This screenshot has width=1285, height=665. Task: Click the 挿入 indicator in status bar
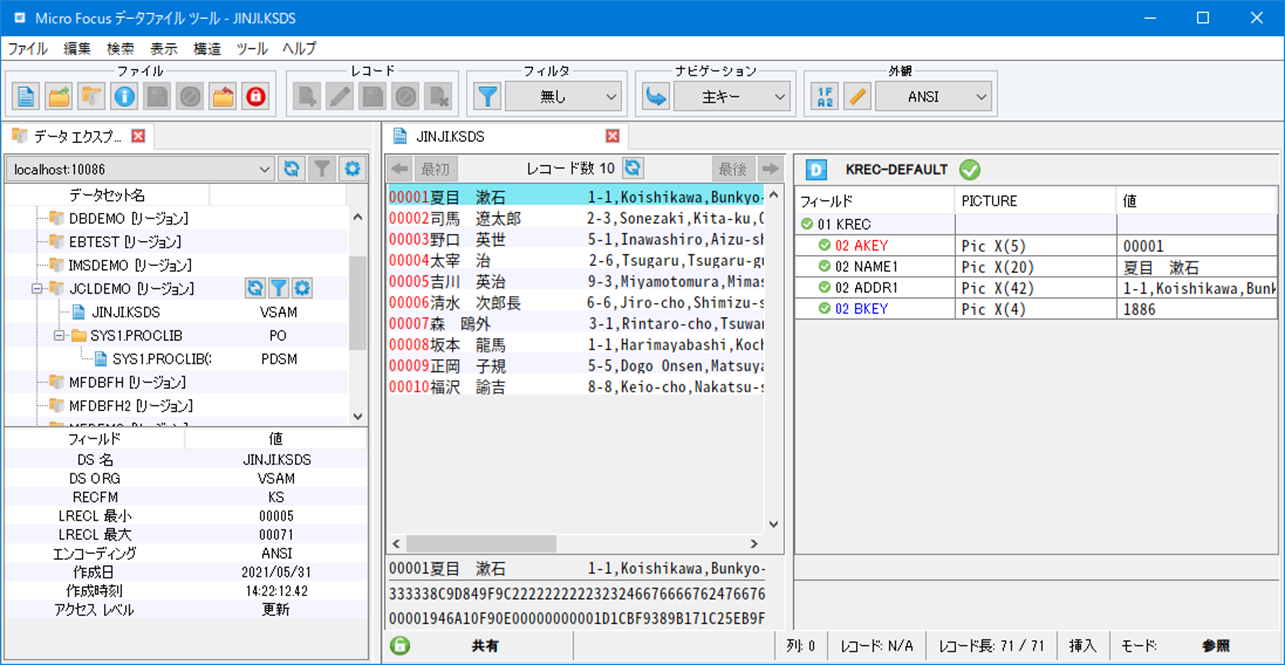pos(1083,646)
